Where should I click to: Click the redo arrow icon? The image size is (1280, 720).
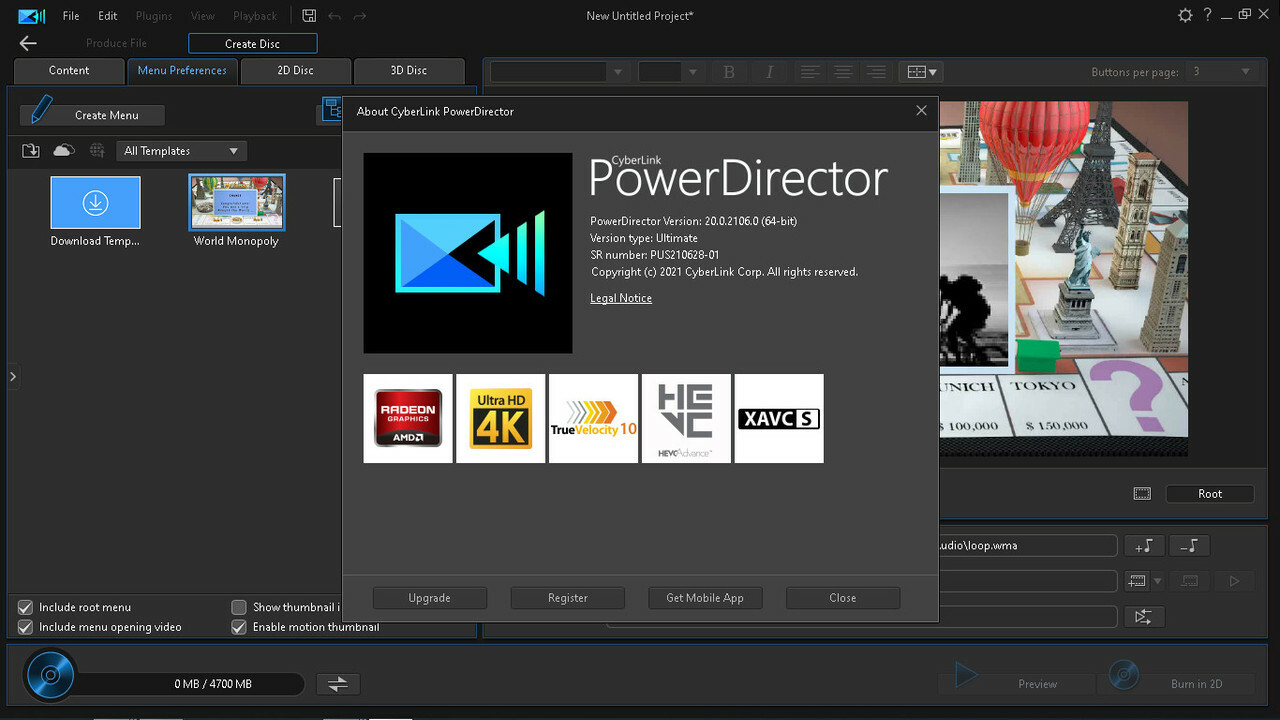click(x=360, y=16)
